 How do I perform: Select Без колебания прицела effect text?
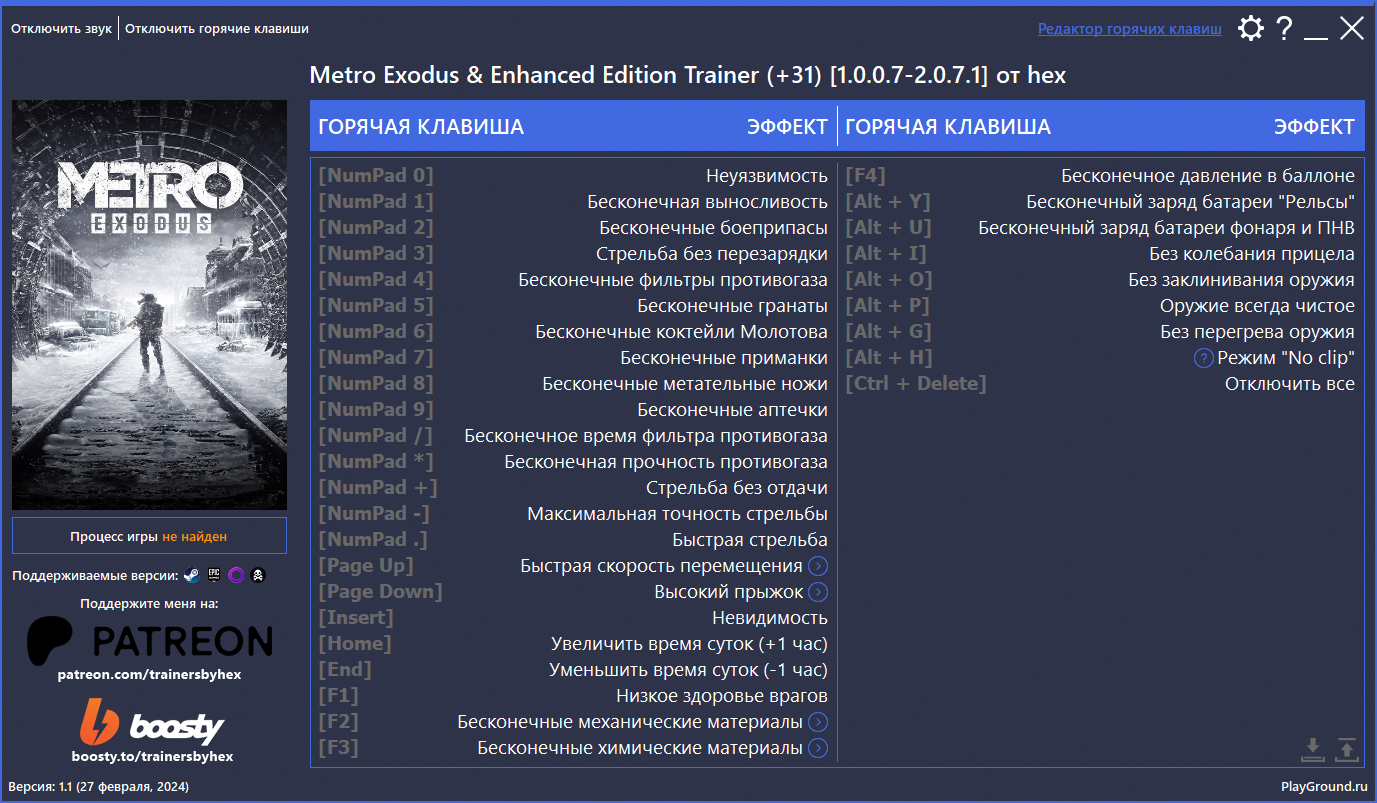[x=1252, y=254]
